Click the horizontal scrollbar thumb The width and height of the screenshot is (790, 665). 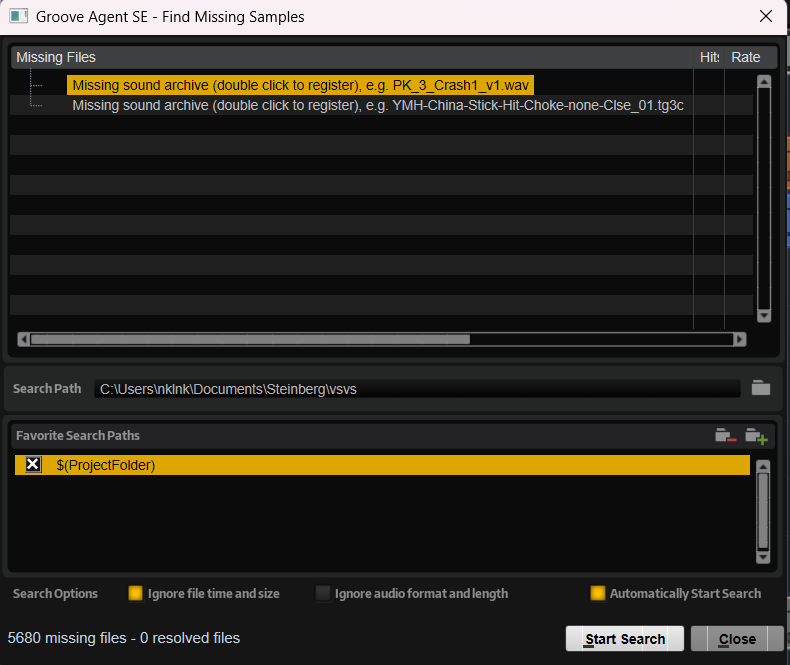click(x=250, y=339)
